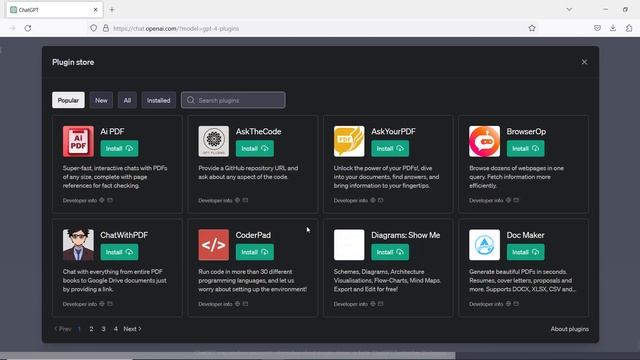Screen dimensions: 640x360
Task: Install the CoderPad plugin
Action: [x=255, y=252]
